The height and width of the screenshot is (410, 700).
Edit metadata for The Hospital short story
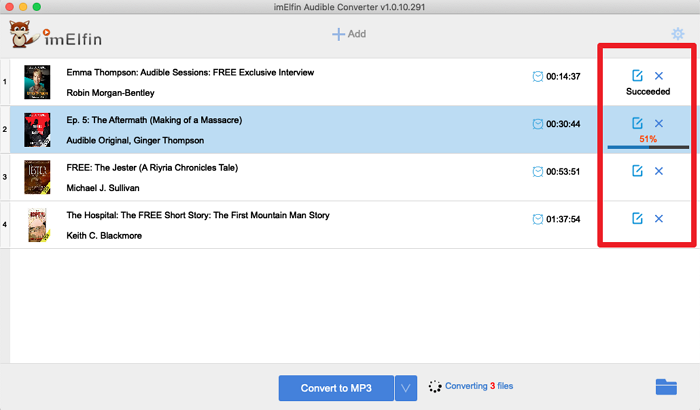click(x=637, y=218)
